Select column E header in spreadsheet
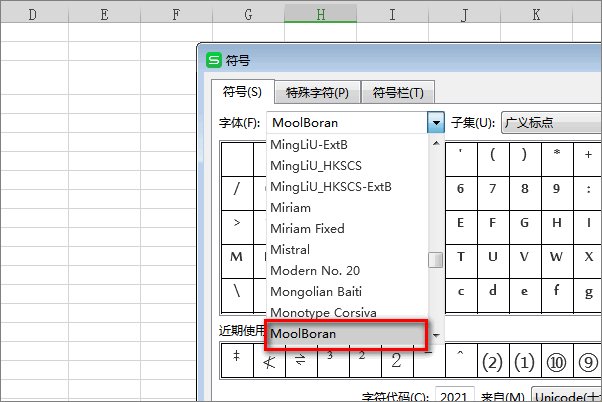Image resolution: width=602 pixels, height=402 pixels. 104,14
